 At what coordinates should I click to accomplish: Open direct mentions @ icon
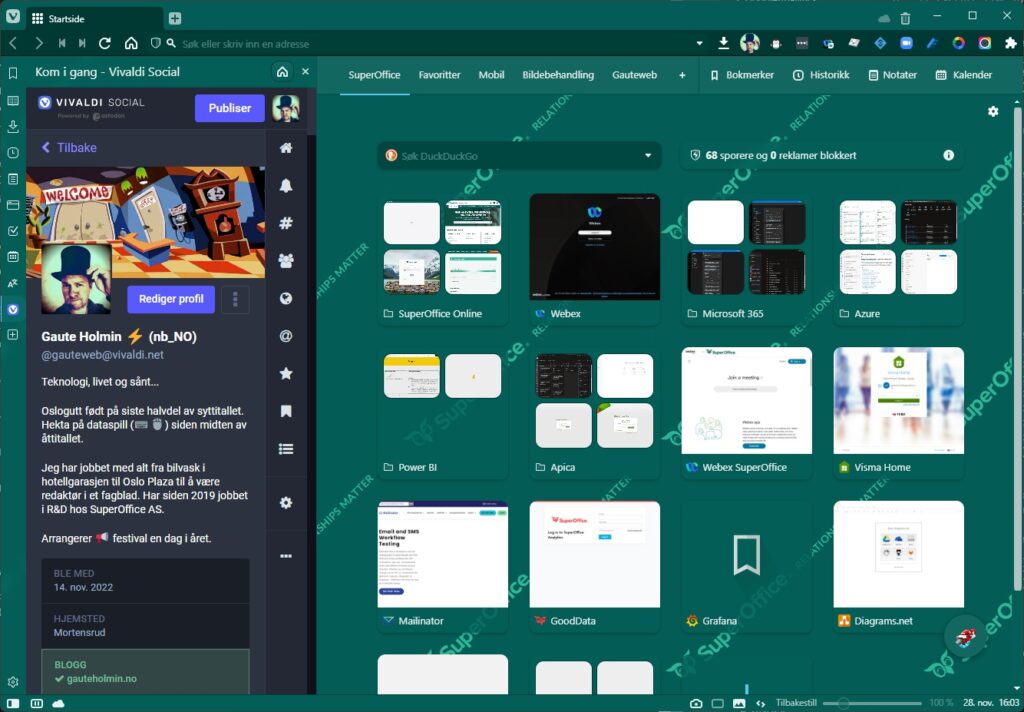pyautogui.click(x=286, y=336)
